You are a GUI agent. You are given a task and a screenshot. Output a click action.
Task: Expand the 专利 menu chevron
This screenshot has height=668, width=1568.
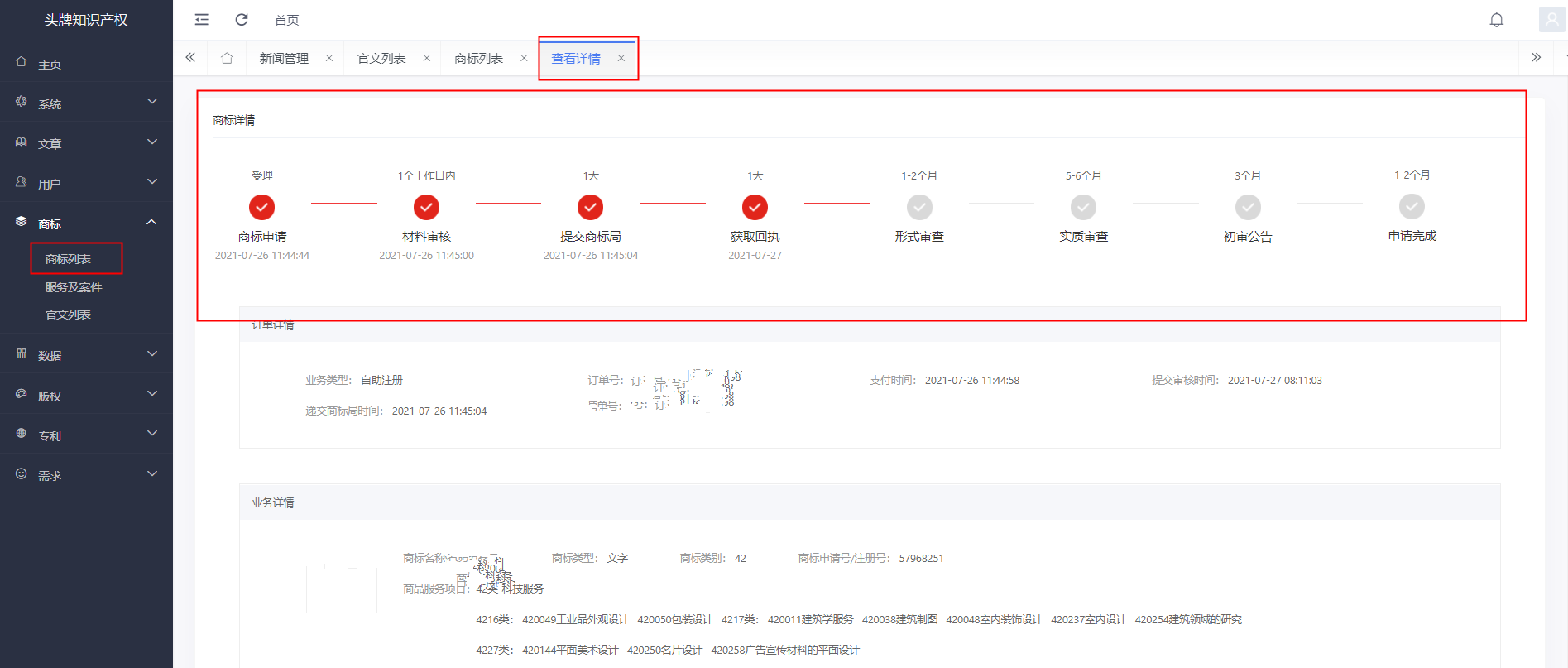coord(152,434)
